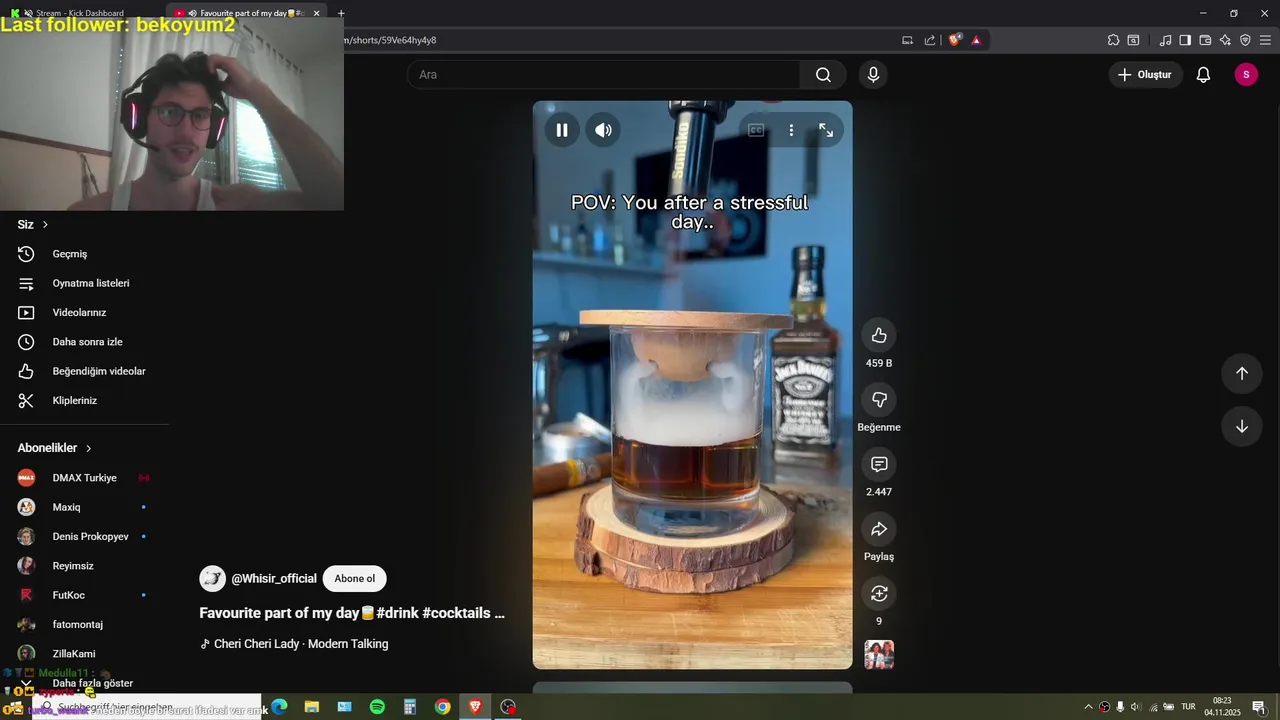Open the sound thumbnail below Remix
Image resolution: width=1280 pixels, height=720 pixels.
879,655
